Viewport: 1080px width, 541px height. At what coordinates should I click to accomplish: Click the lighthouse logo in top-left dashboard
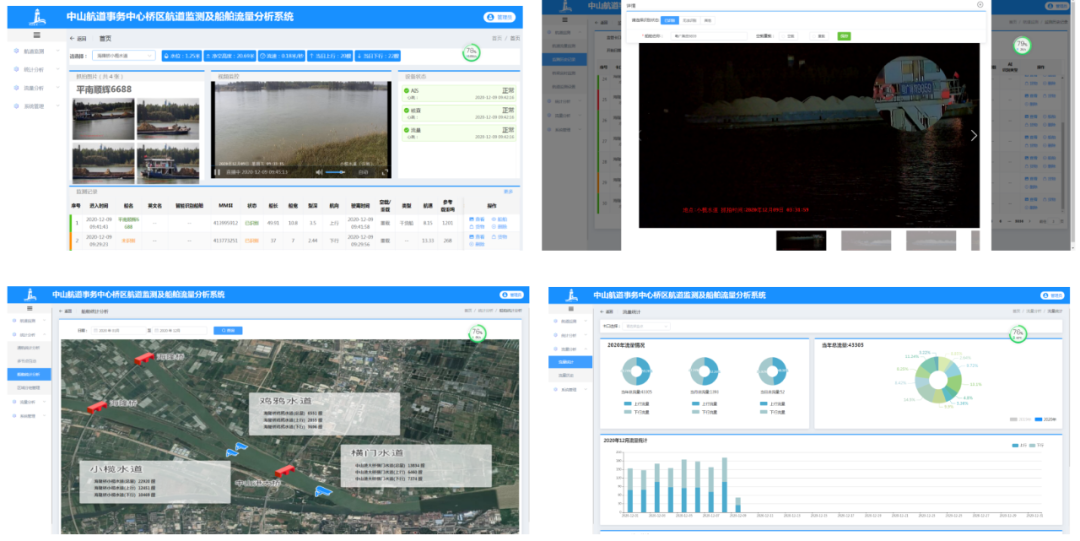point(36,16)
